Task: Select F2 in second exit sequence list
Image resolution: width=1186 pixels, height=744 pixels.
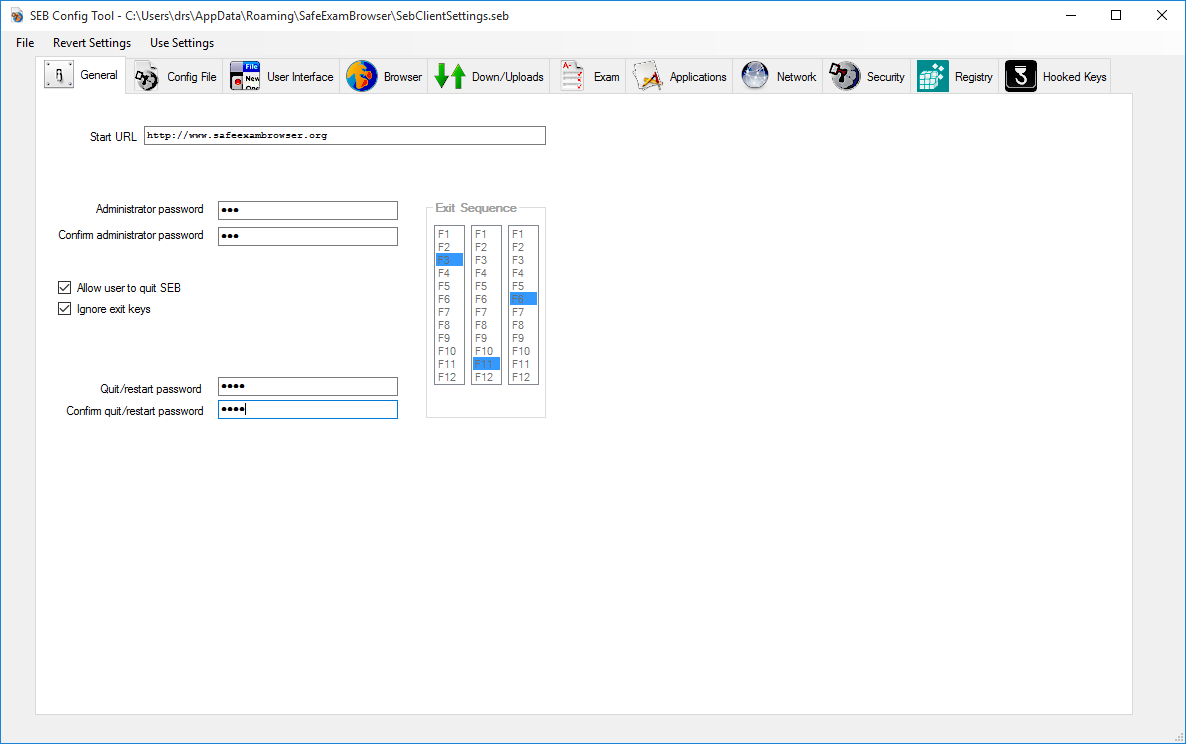Action: coord(486,246)
